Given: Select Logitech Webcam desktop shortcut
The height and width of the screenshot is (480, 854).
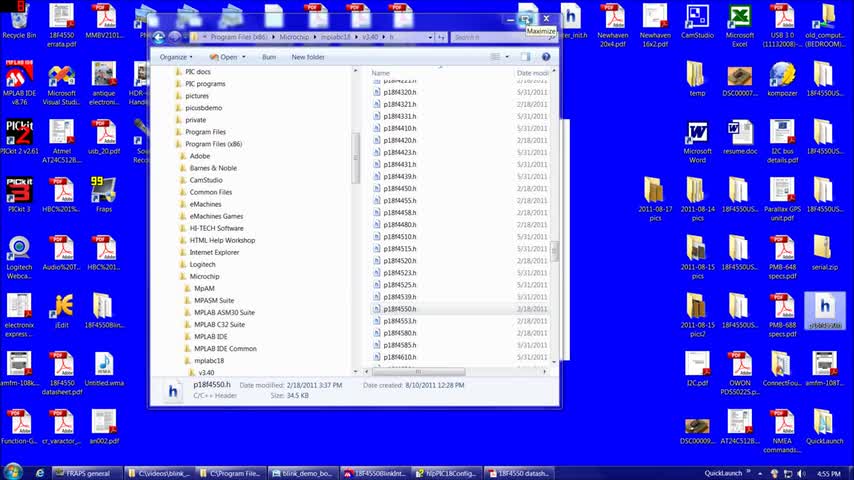Looking at the screenshot, I should pos(19,258).
